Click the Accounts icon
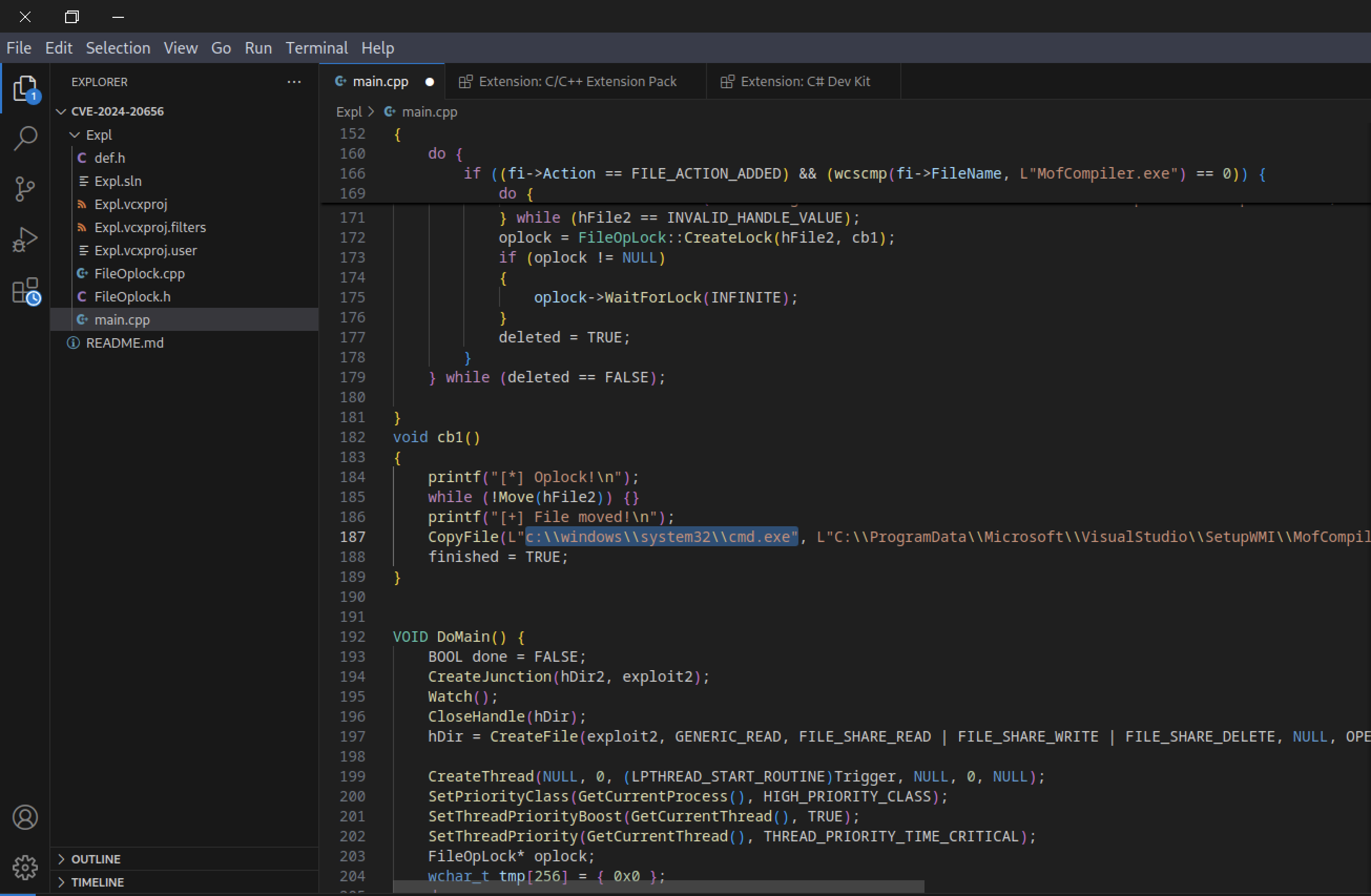 click(x=25, y=817)
